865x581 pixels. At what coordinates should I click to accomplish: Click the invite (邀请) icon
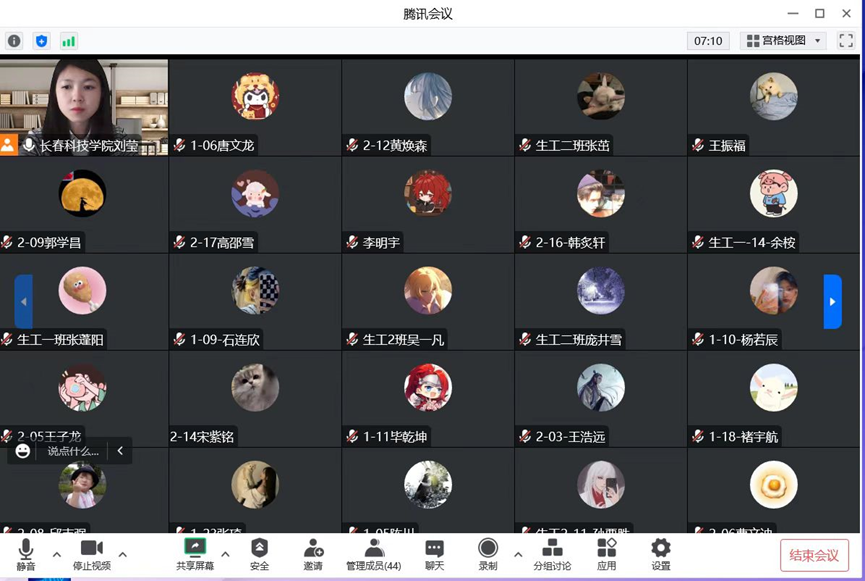[x=313, y=554]
